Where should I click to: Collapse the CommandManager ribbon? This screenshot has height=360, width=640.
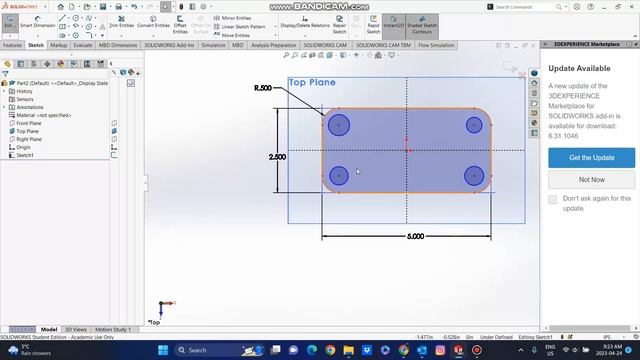click(x=635, y=36)
